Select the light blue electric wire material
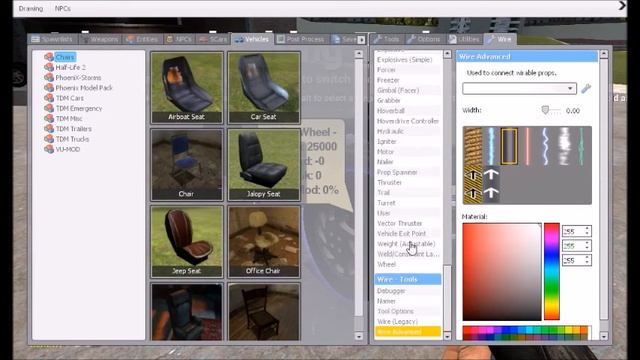The width and height of the screenshot is (640, 360). pyautogui.click(x=491, y=147)
